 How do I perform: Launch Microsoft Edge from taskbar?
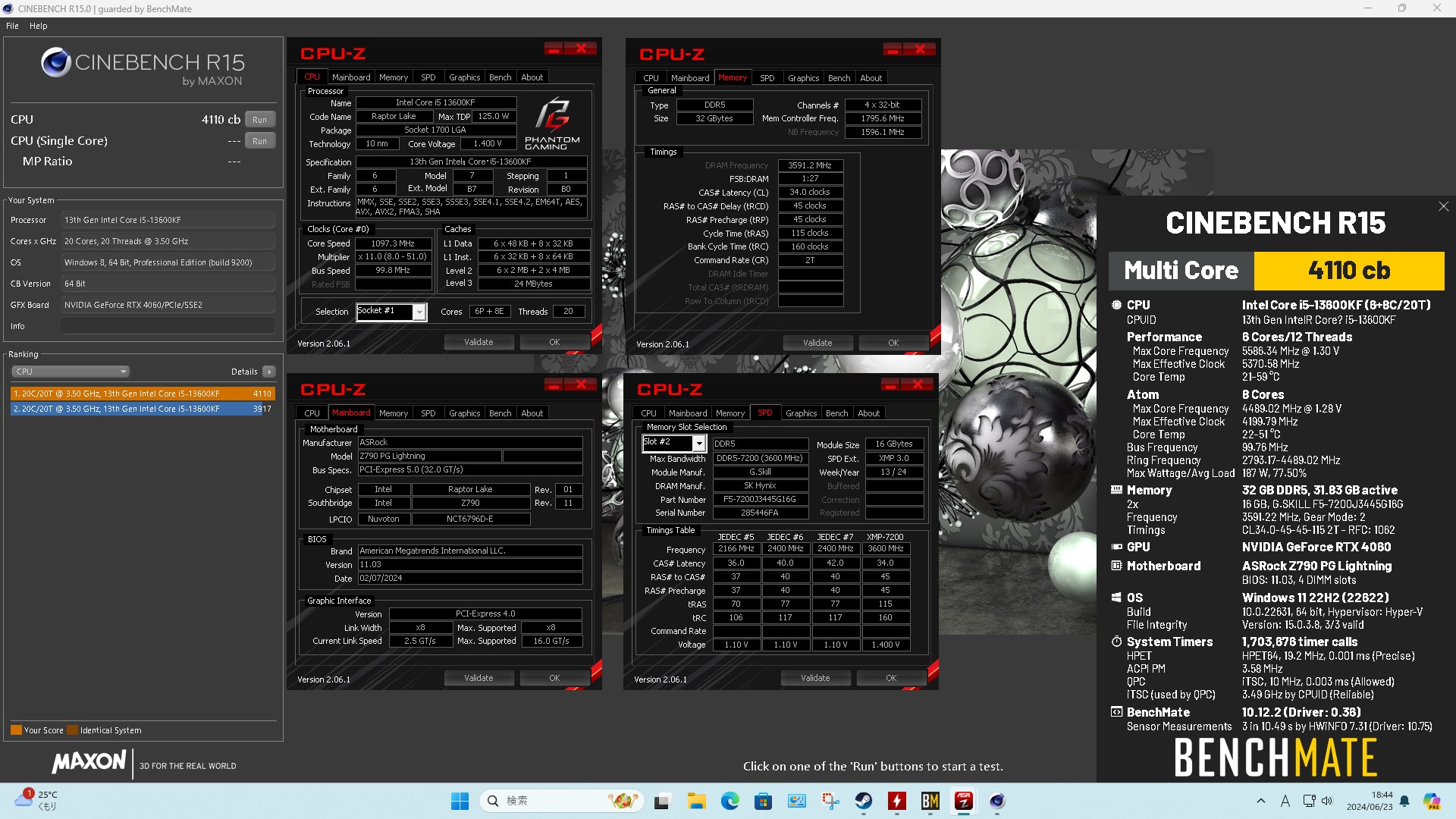pos(730,801)
